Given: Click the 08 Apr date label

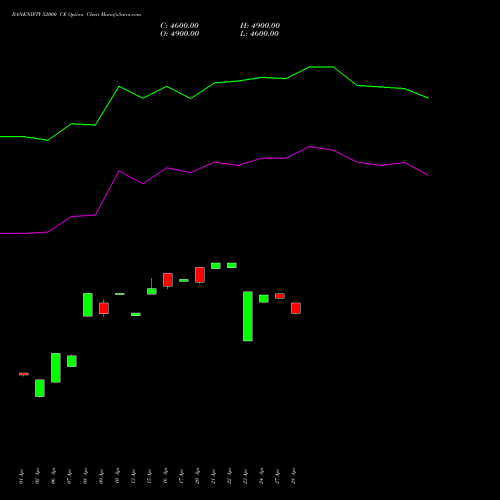Looking at the screenshot, I should tap(85, 476).
